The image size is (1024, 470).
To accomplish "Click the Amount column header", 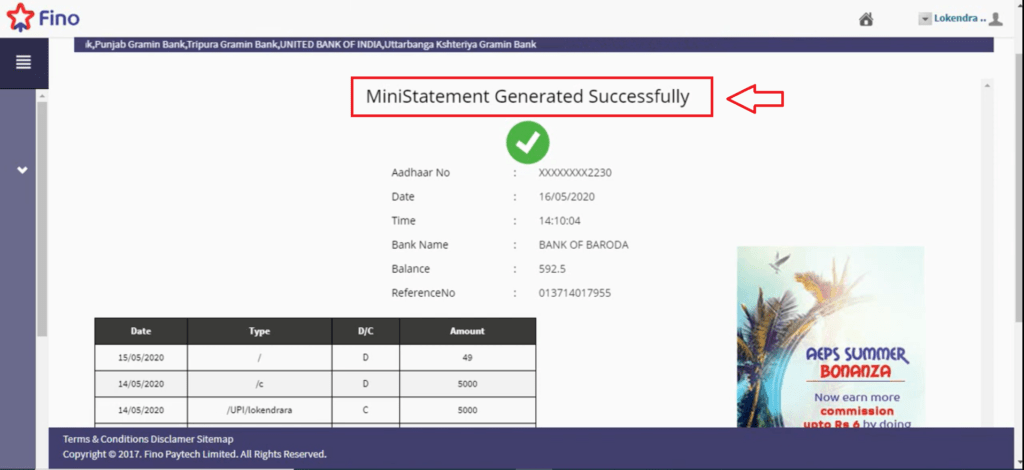I will point(468,331).
